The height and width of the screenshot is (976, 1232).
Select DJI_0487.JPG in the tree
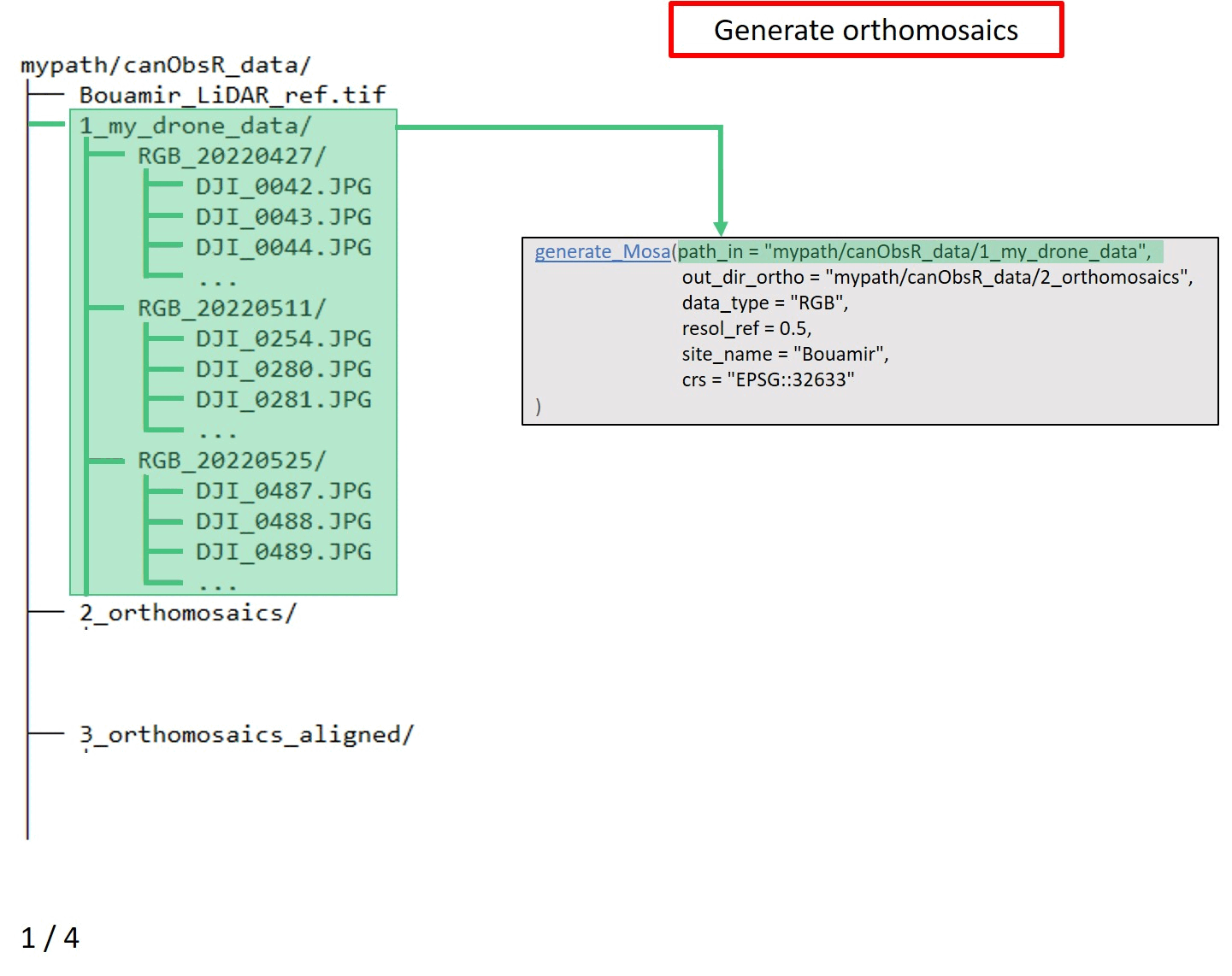pyautogui.click(x=283, y=491)
